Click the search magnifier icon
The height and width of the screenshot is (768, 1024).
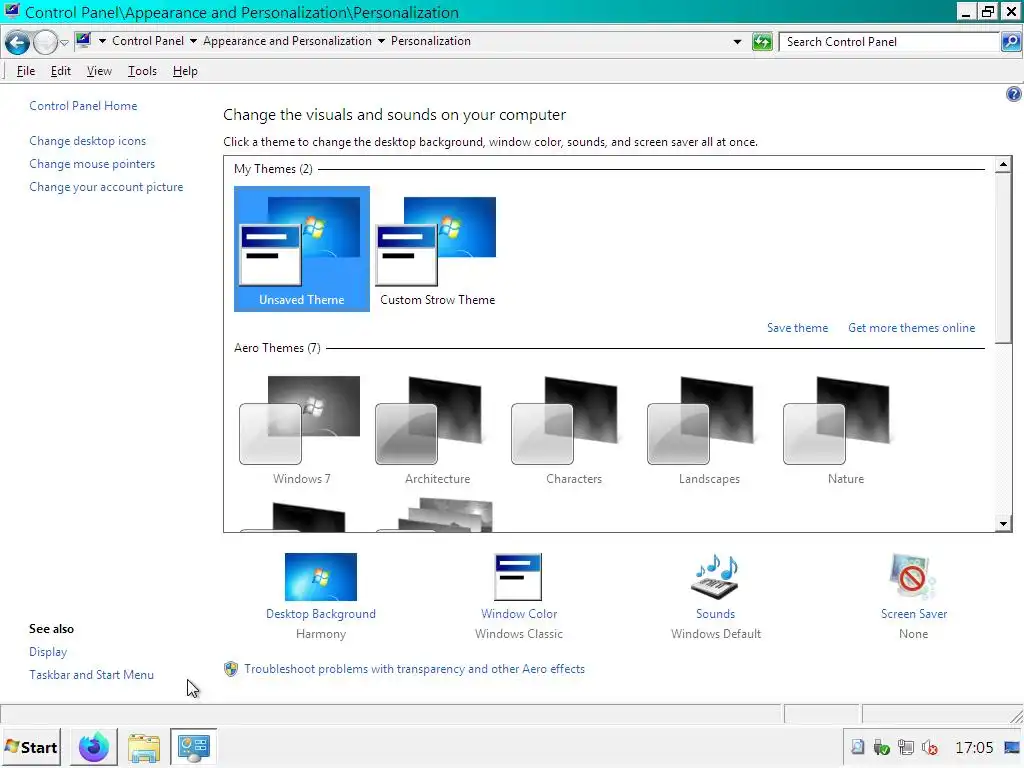click(1010, 42)
